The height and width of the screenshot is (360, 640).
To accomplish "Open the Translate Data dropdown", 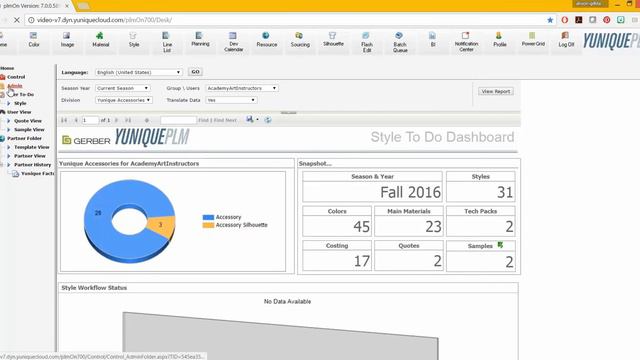I will click(231, 100).
